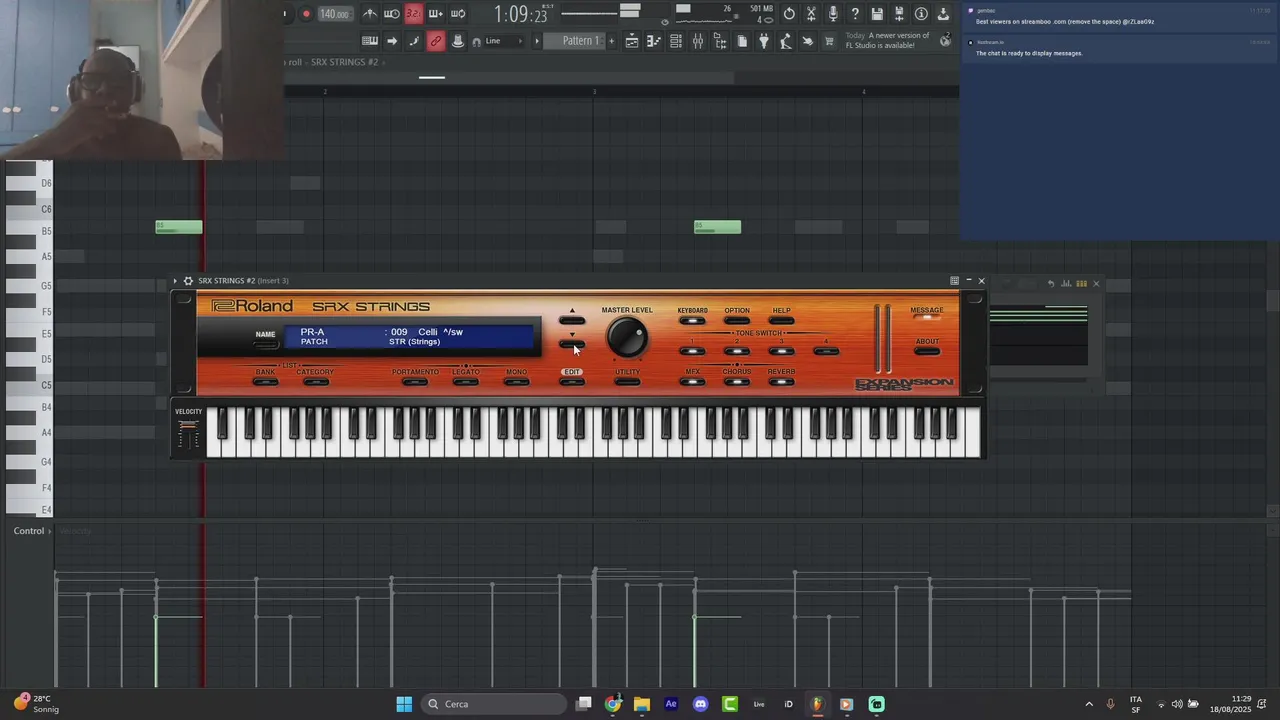Open the Project picker icon
Viewport: 1280px width, 720px height.
[x=742, y=41]
